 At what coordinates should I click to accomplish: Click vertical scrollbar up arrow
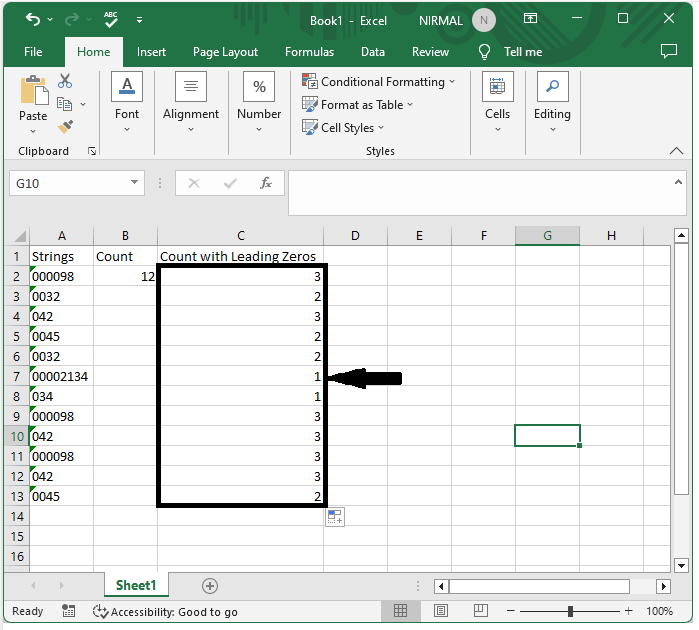point(681,235)
